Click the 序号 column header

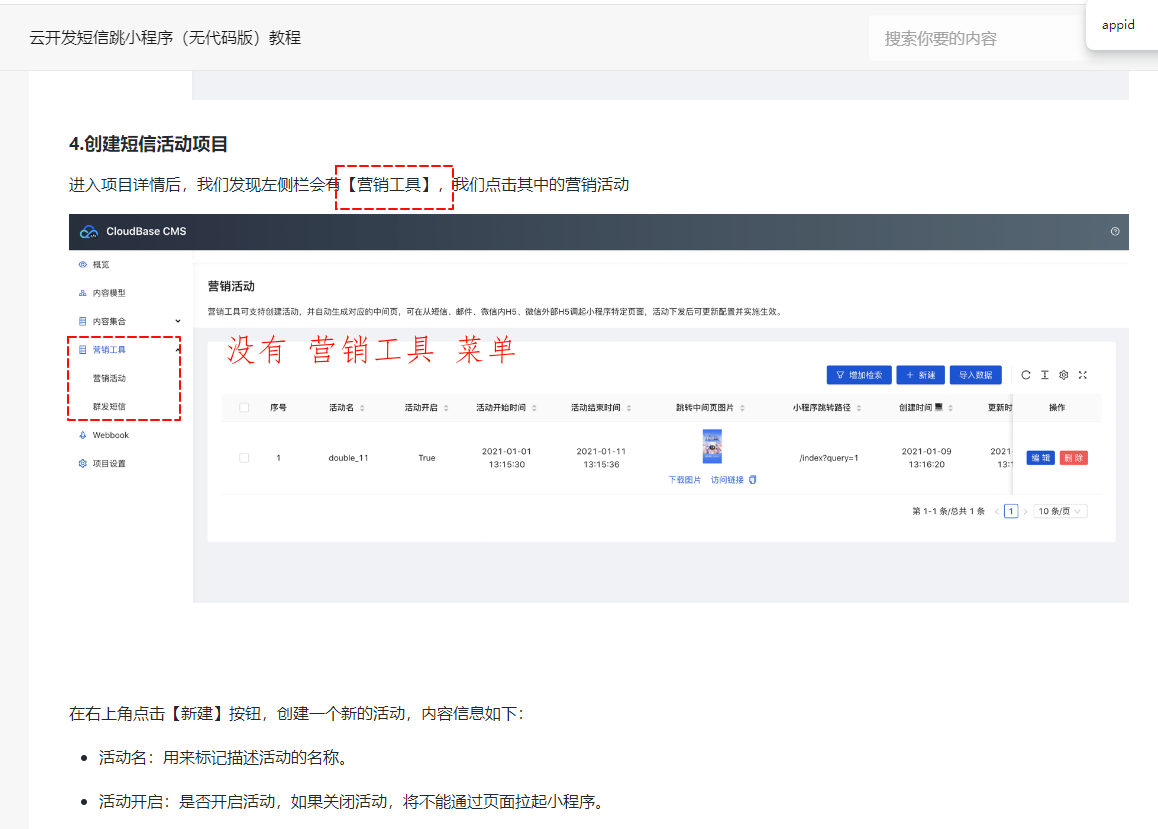[x=278, y=407]
